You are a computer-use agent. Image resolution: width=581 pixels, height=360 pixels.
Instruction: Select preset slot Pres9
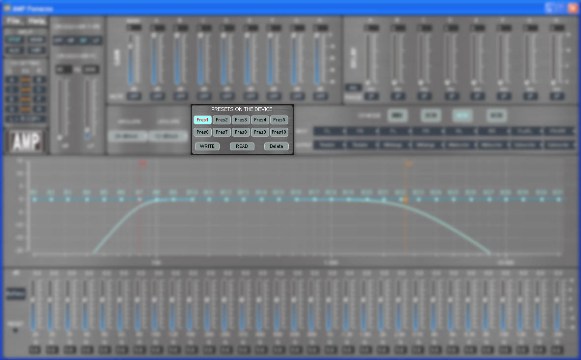point(260,132)
